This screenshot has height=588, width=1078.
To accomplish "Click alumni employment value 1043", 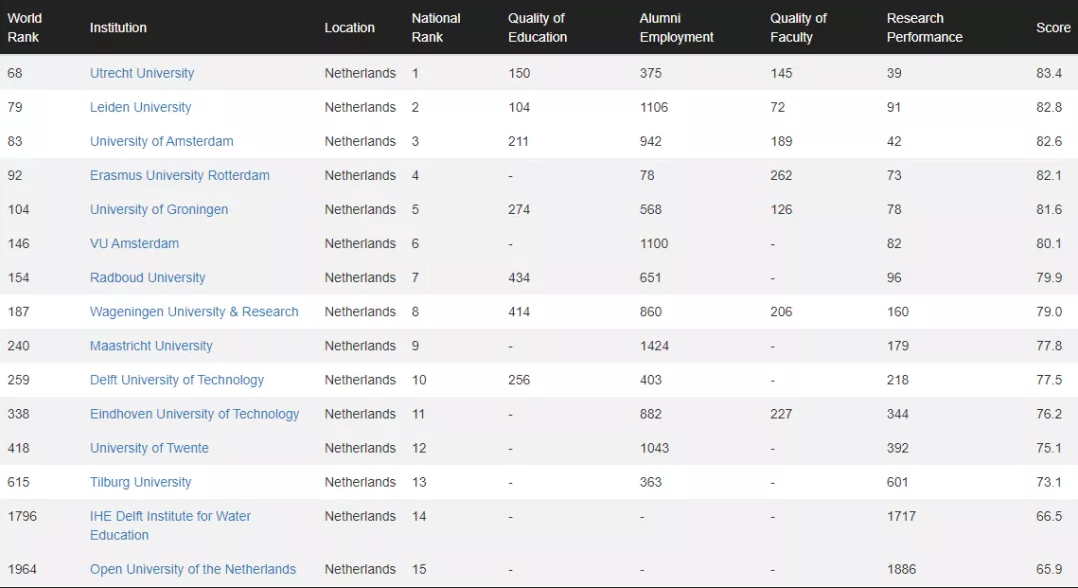I will (654, 448).
